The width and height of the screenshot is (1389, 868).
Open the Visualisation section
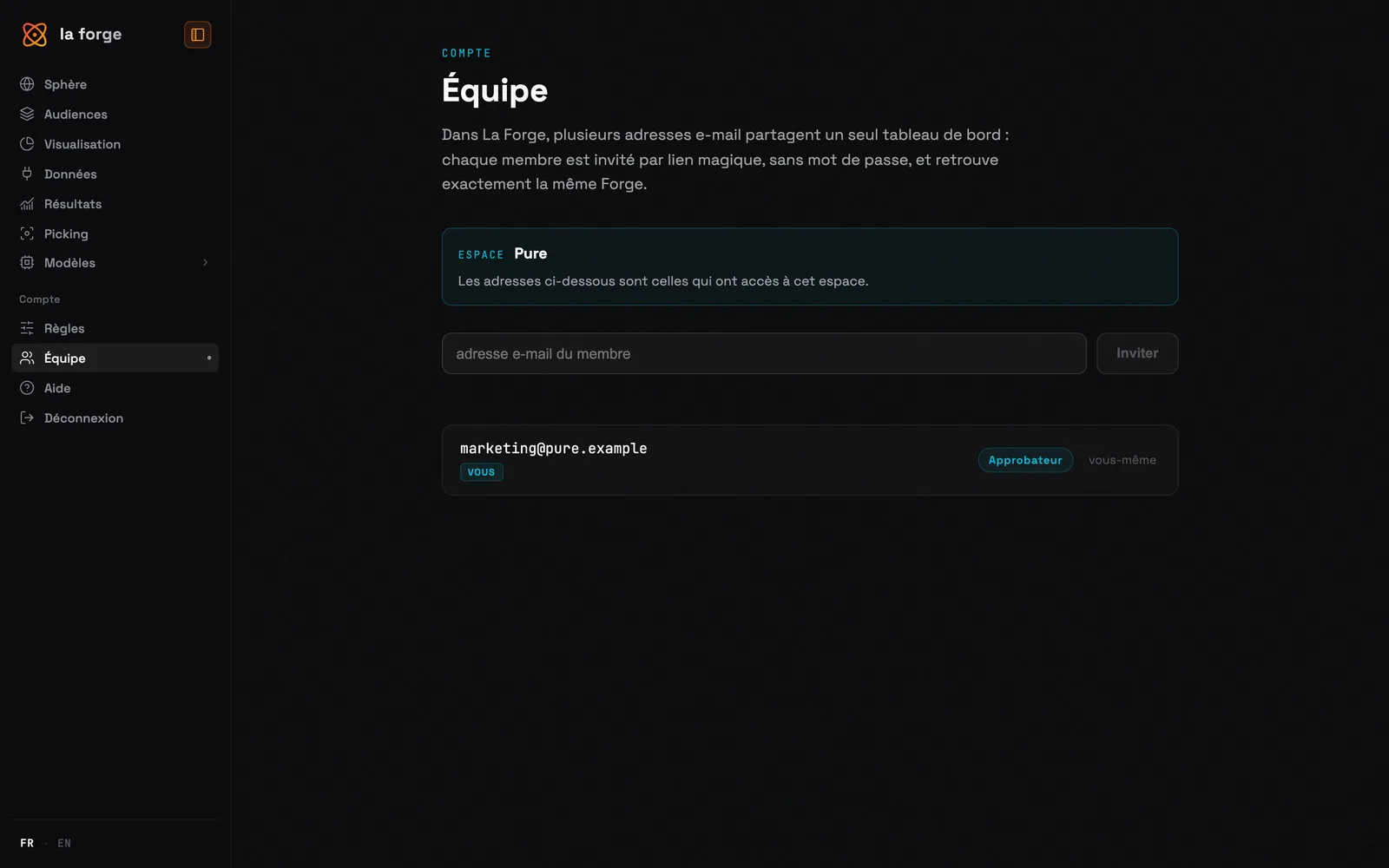[115, 144]
